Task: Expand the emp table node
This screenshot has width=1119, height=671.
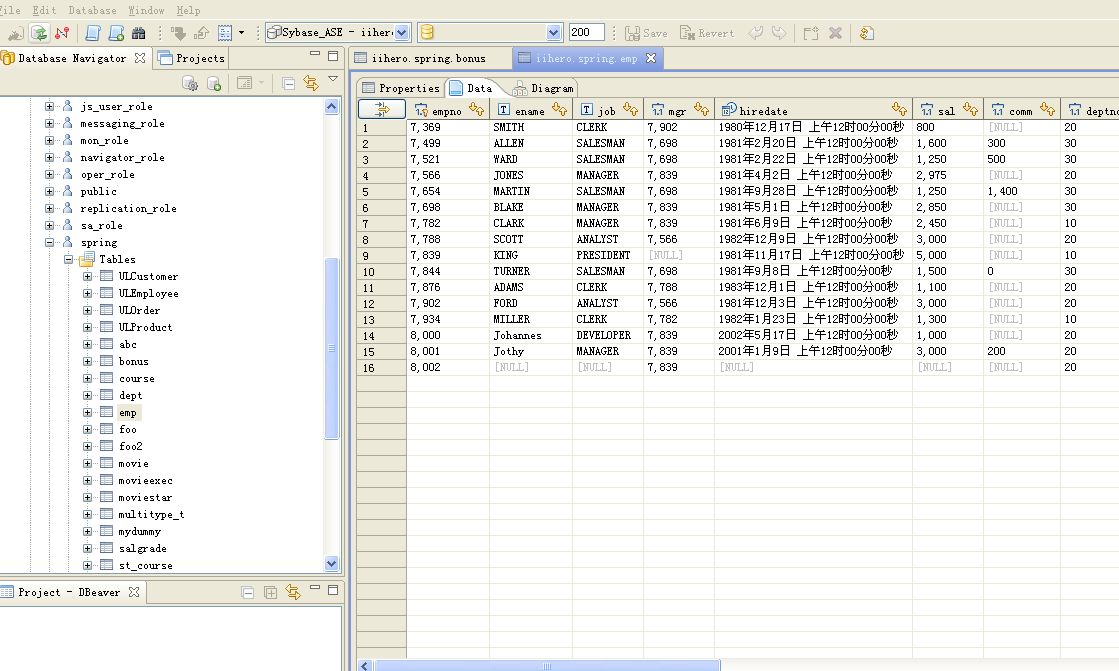Action: pos(88,413)
